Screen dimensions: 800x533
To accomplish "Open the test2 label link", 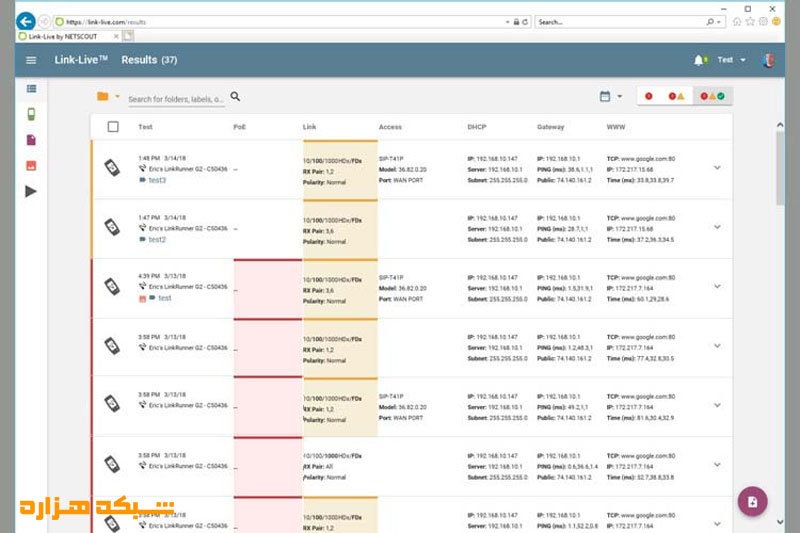I will 157,239.
